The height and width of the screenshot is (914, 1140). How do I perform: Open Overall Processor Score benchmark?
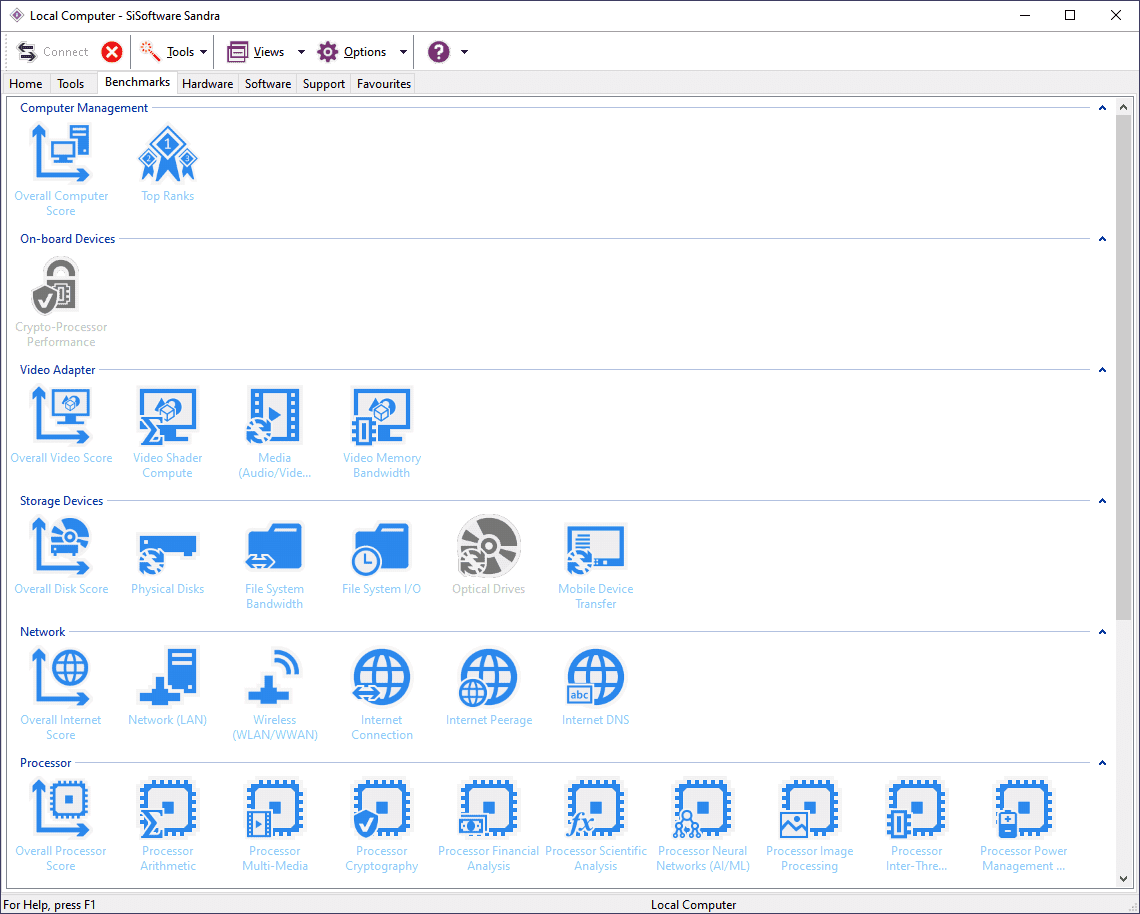(61, 825)
